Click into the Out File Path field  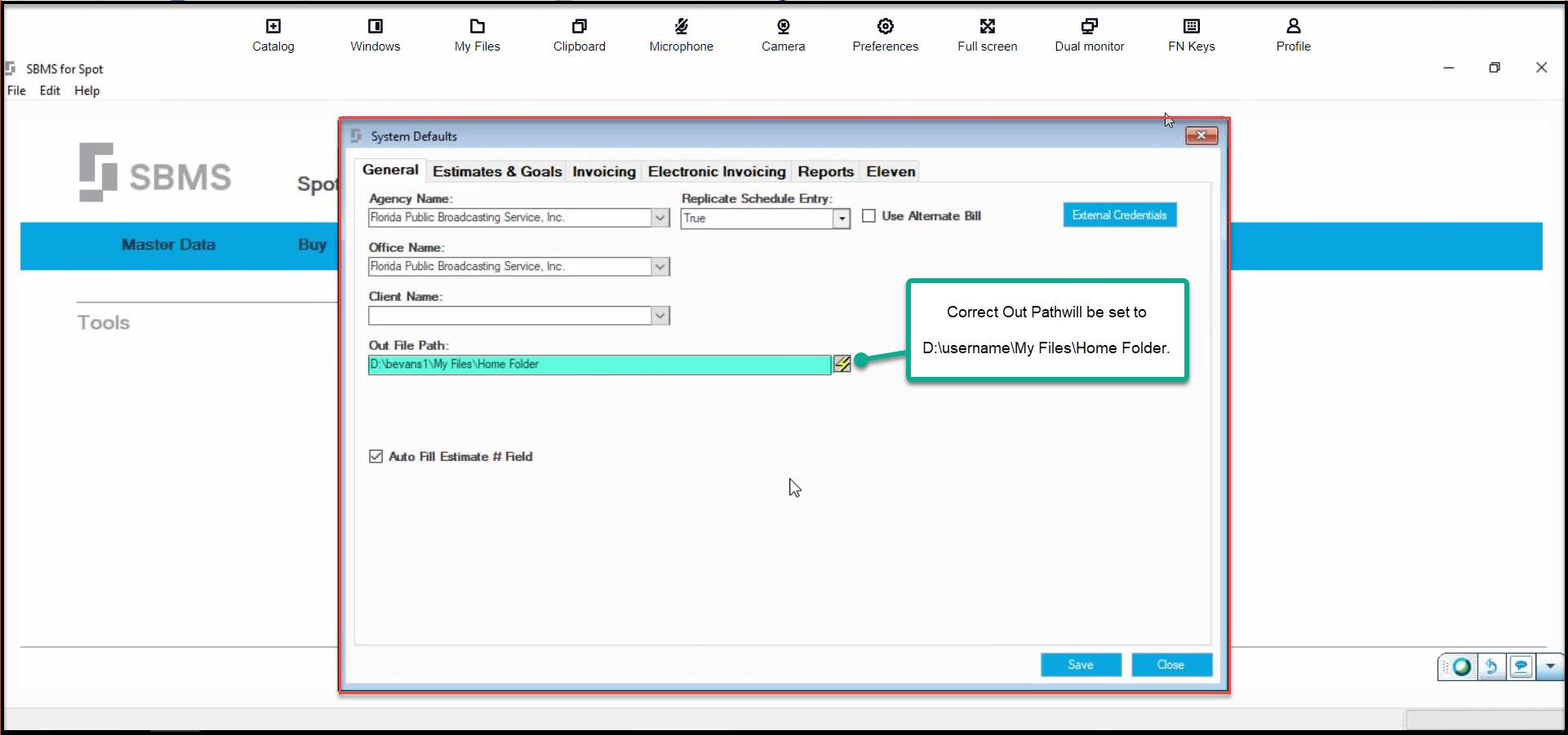(x=600, y=365)
